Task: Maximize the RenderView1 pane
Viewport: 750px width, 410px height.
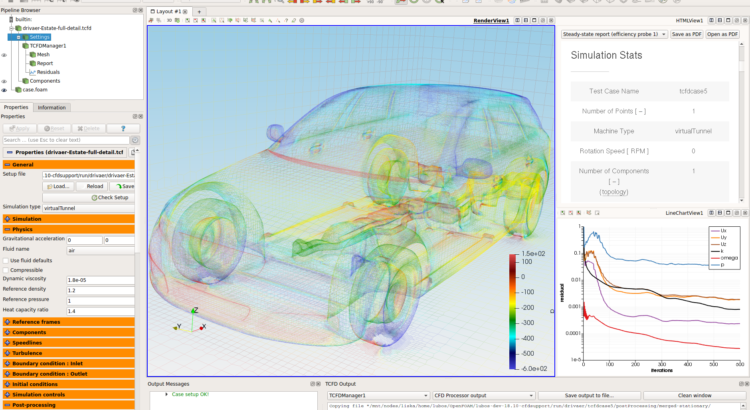Action: (534, 21)
